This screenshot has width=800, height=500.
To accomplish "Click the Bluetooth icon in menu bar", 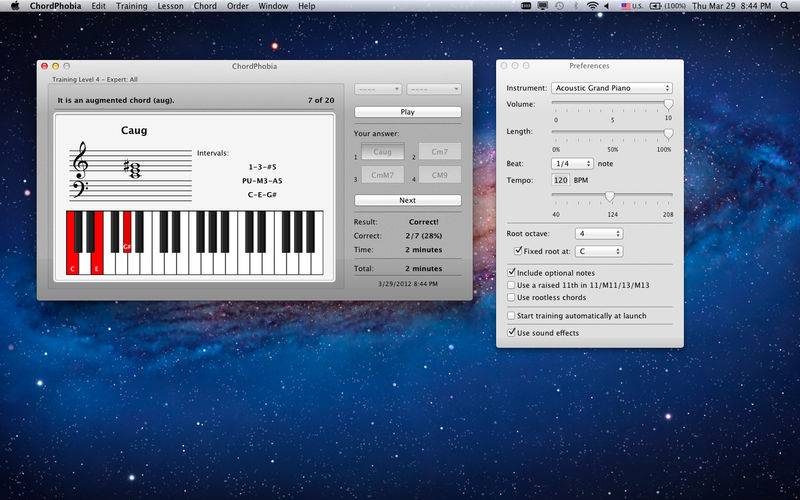I will [x=576, y=6].
